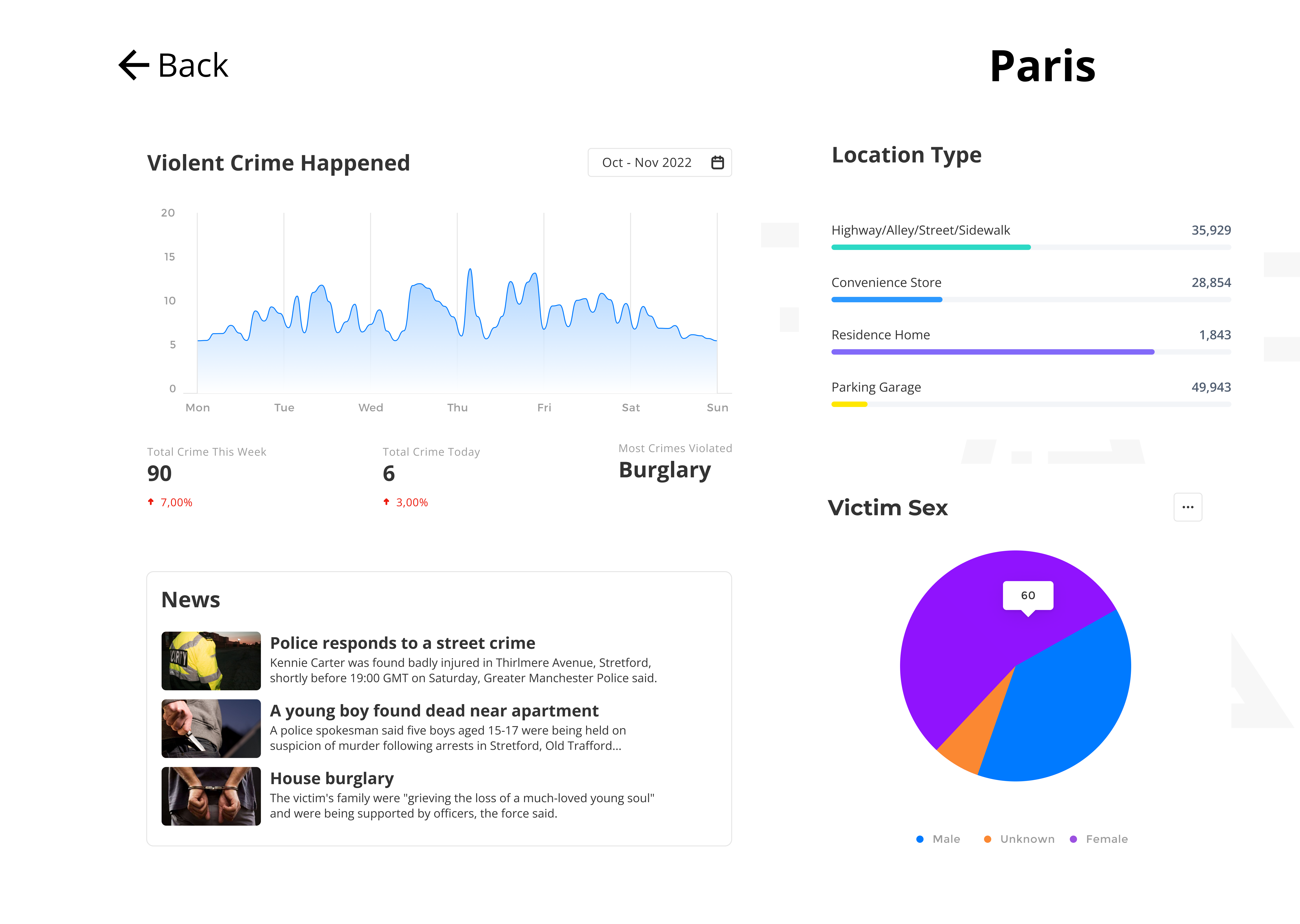Click the red up arrow beside 7,00%
1300x924 pixels.
pyautogui.click(x=151, y=502)
